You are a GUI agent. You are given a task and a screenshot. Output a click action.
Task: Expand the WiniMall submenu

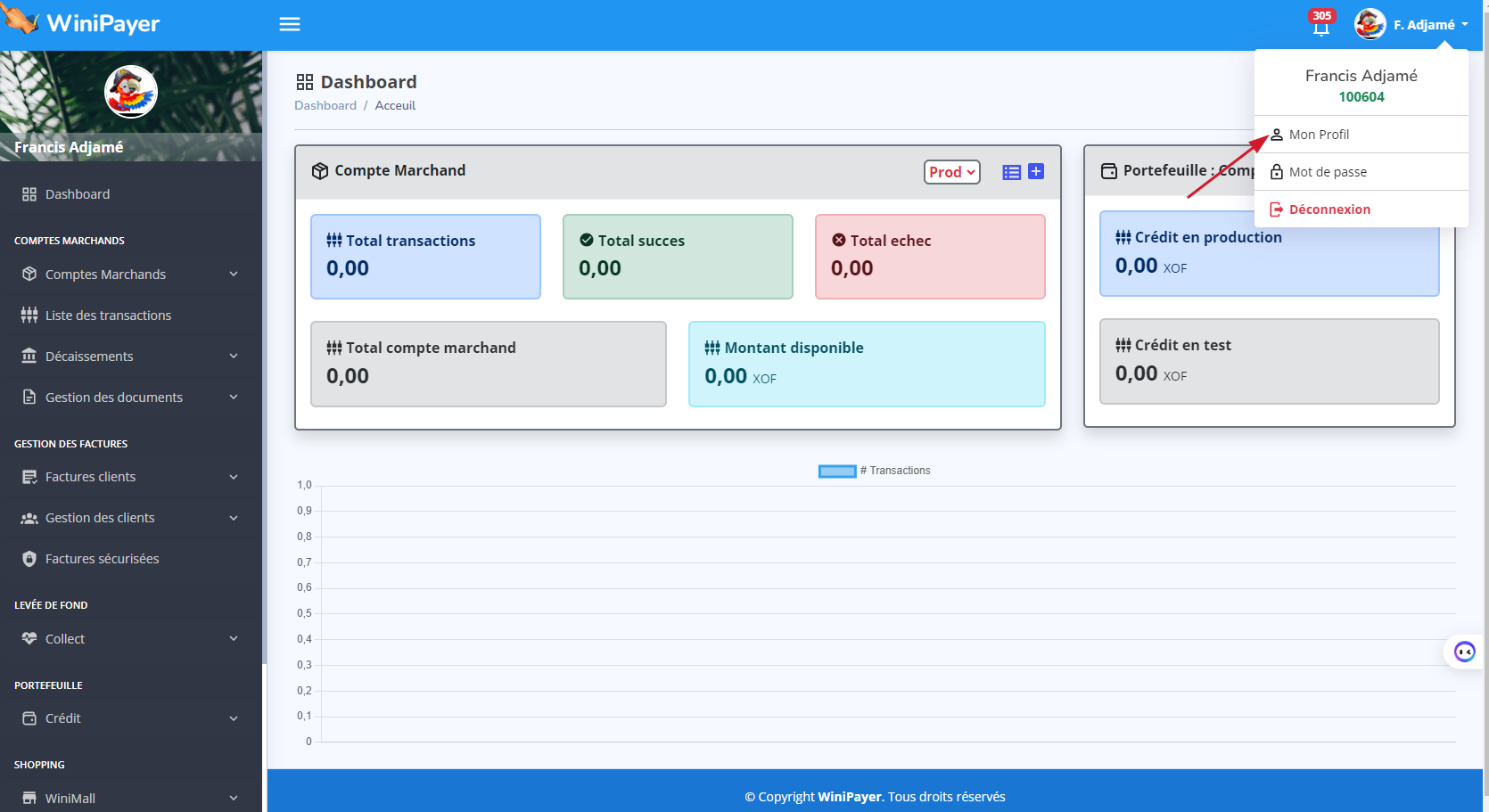(131, 799)
